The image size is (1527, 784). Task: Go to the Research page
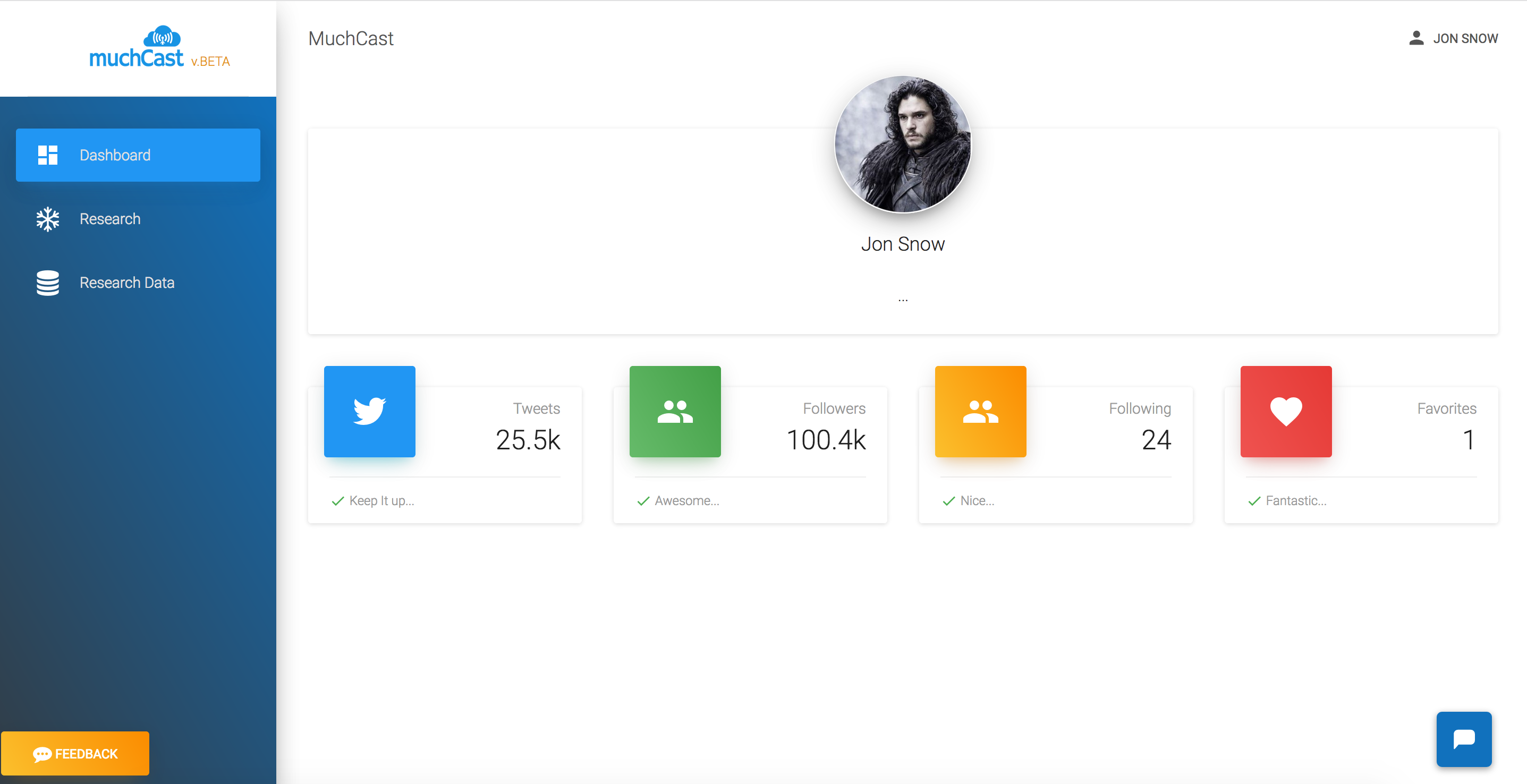(111, 219)
